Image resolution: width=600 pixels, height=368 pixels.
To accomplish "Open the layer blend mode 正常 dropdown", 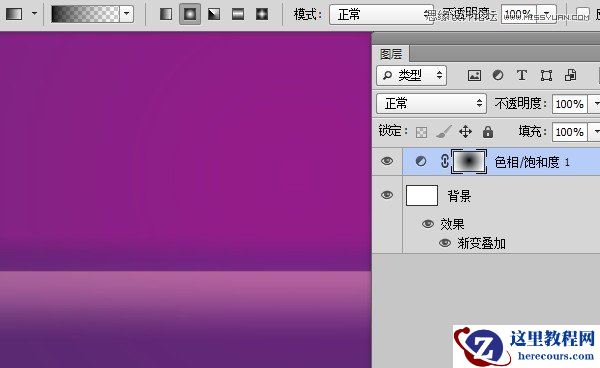I will (432, 104).
